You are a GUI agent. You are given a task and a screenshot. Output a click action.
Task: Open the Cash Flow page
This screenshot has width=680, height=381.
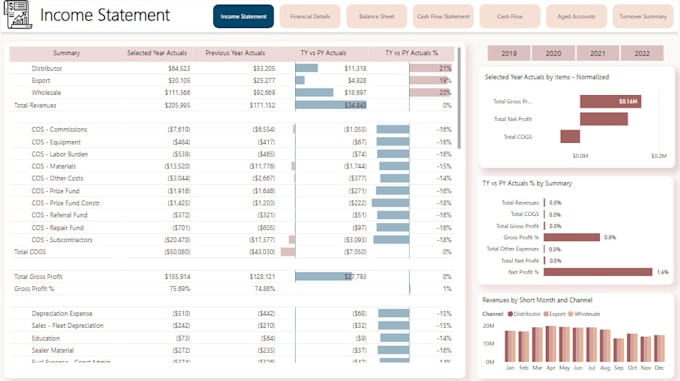510,16
